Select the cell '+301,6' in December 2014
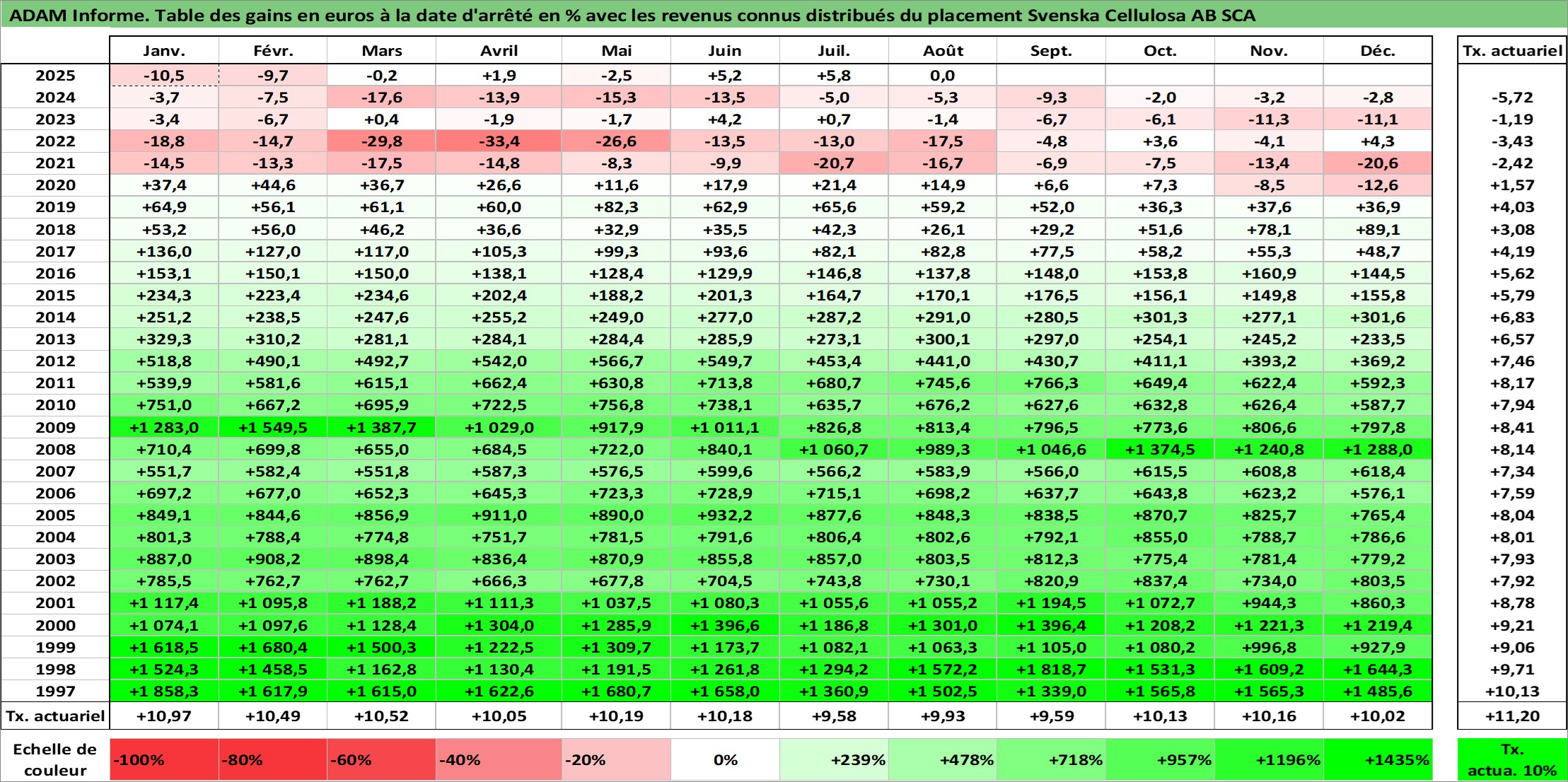 tap(1378, 317)
